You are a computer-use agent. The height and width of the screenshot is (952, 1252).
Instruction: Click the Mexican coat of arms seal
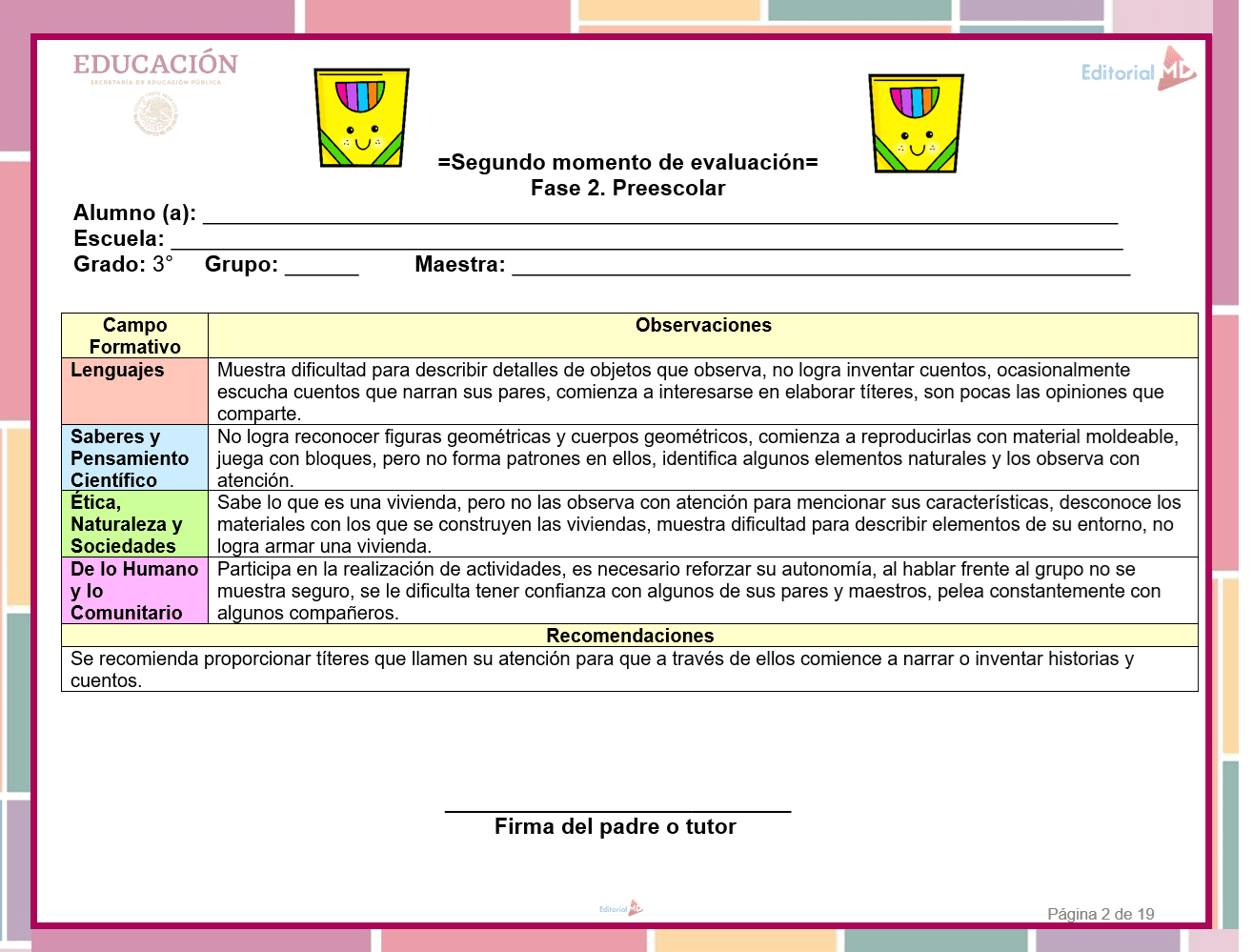pyautogui.click(x=155, y=115)
